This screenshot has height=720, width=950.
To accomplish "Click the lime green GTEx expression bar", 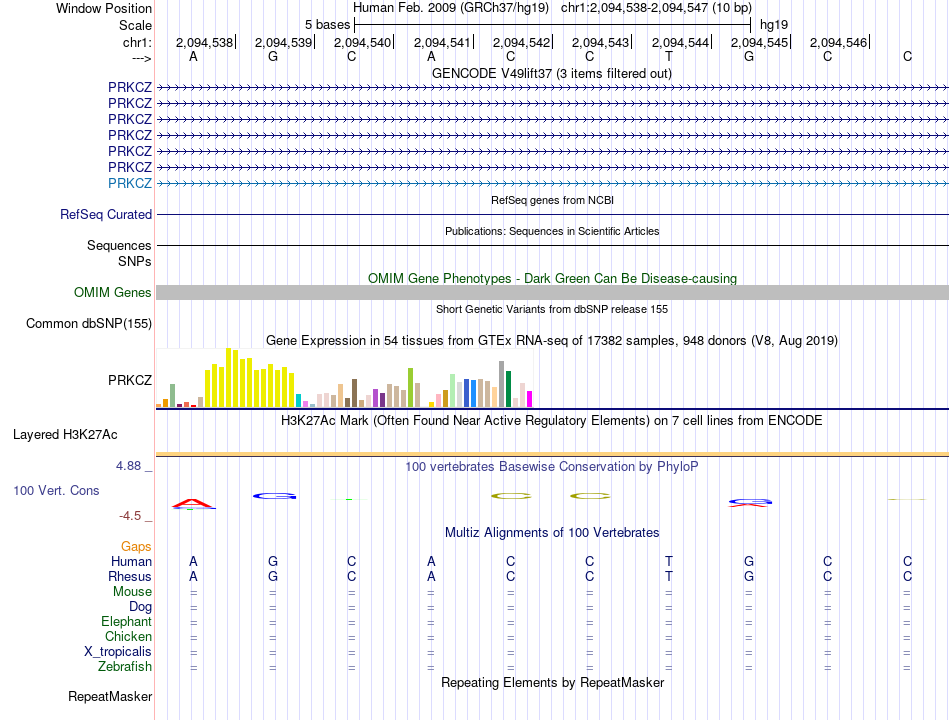I will pos(410,388).
